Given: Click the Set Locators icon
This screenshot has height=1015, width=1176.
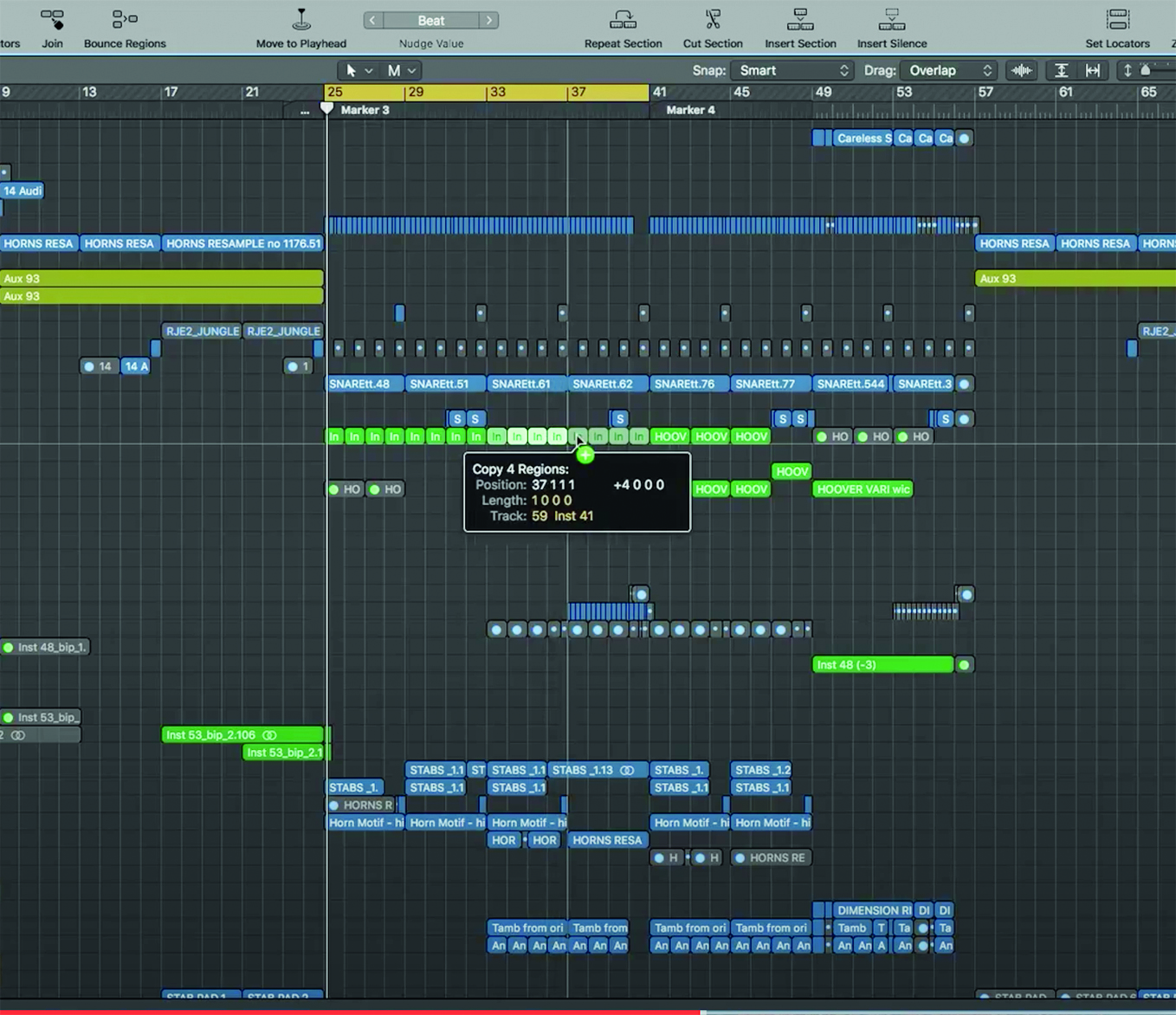Looking at the screenshot, I should 1118,19.
